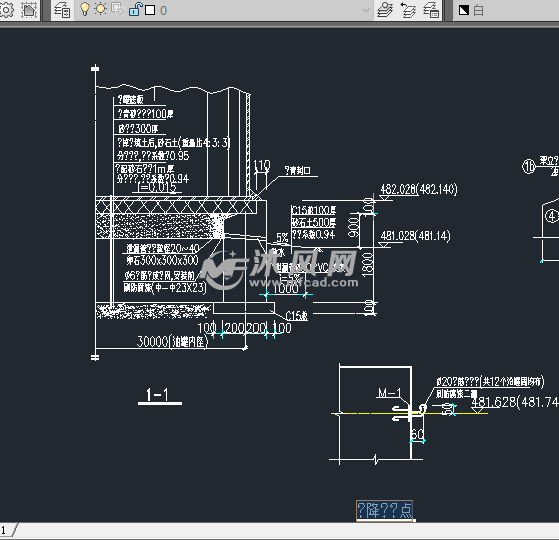Viewport: 559px width, 540px height.
Task: Open the Layer Properties Manager
Action: pyautogui.click(x=62, y=10)
